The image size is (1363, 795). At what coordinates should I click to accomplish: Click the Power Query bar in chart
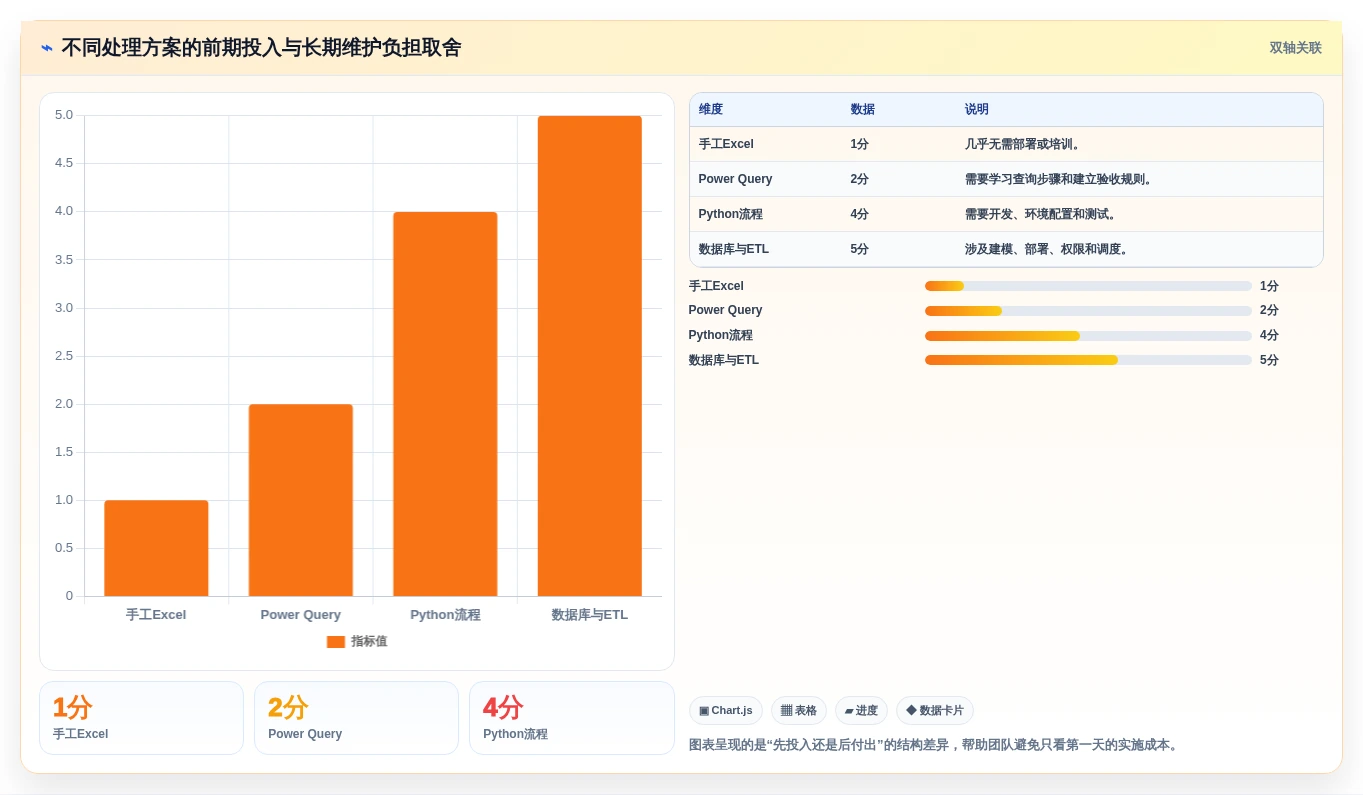tap(301, 500)
